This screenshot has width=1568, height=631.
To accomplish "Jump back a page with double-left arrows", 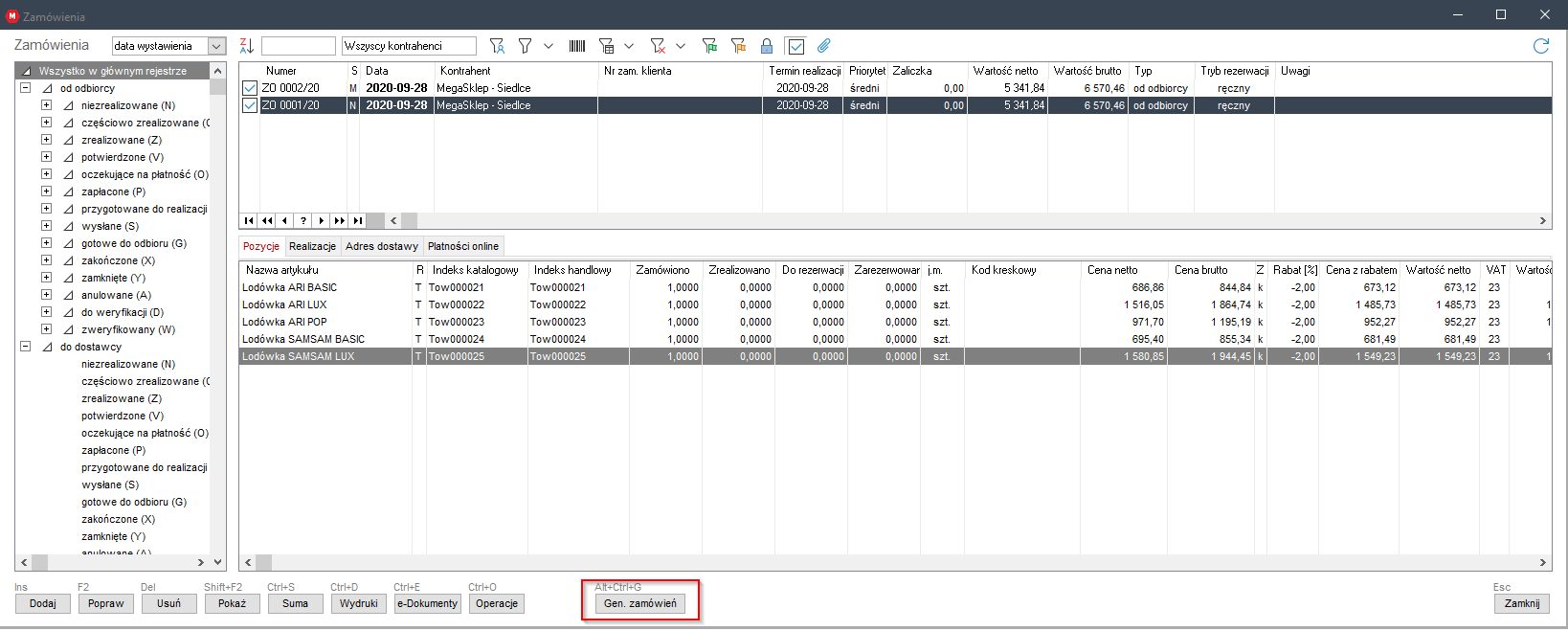I will (266, 220).
